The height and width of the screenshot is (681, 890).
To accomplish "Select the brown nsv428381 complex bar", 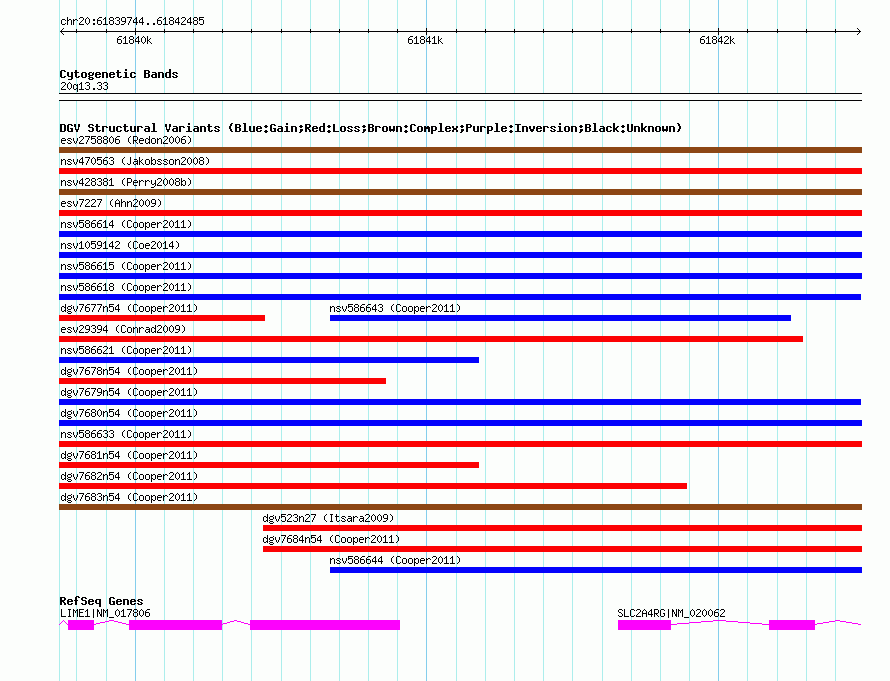I will click(x=460, y=192).
